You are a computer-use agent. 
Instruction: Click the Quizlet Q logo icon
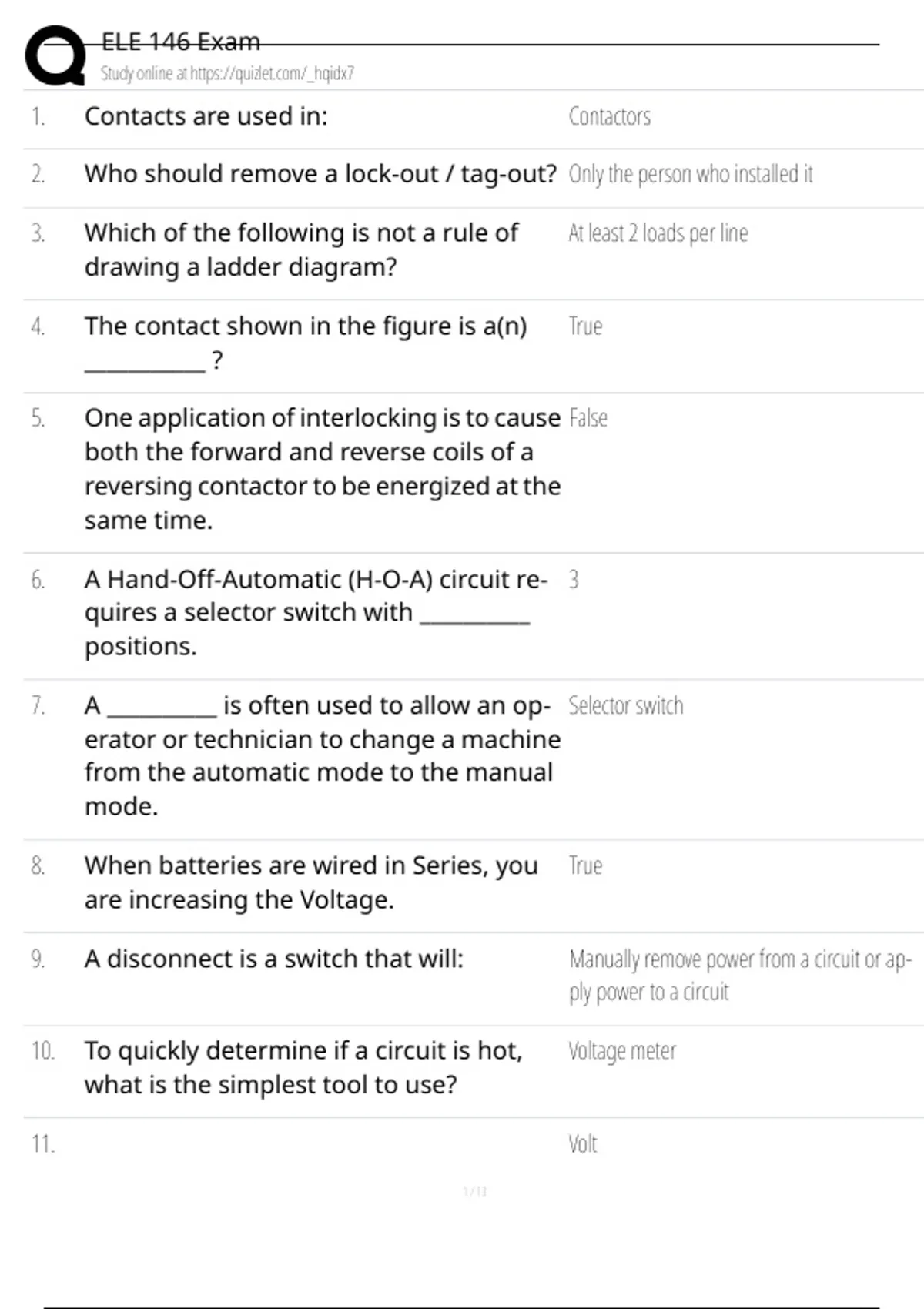pyautogui.click(x=55, y=55)
